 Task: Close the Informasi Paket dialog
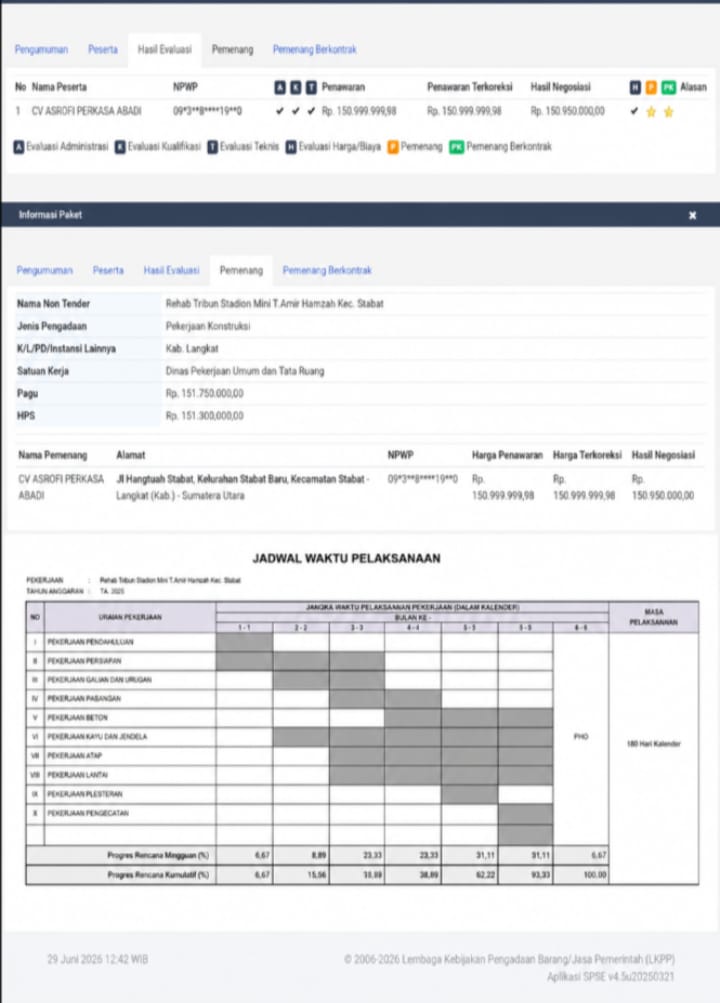point(693,216)
